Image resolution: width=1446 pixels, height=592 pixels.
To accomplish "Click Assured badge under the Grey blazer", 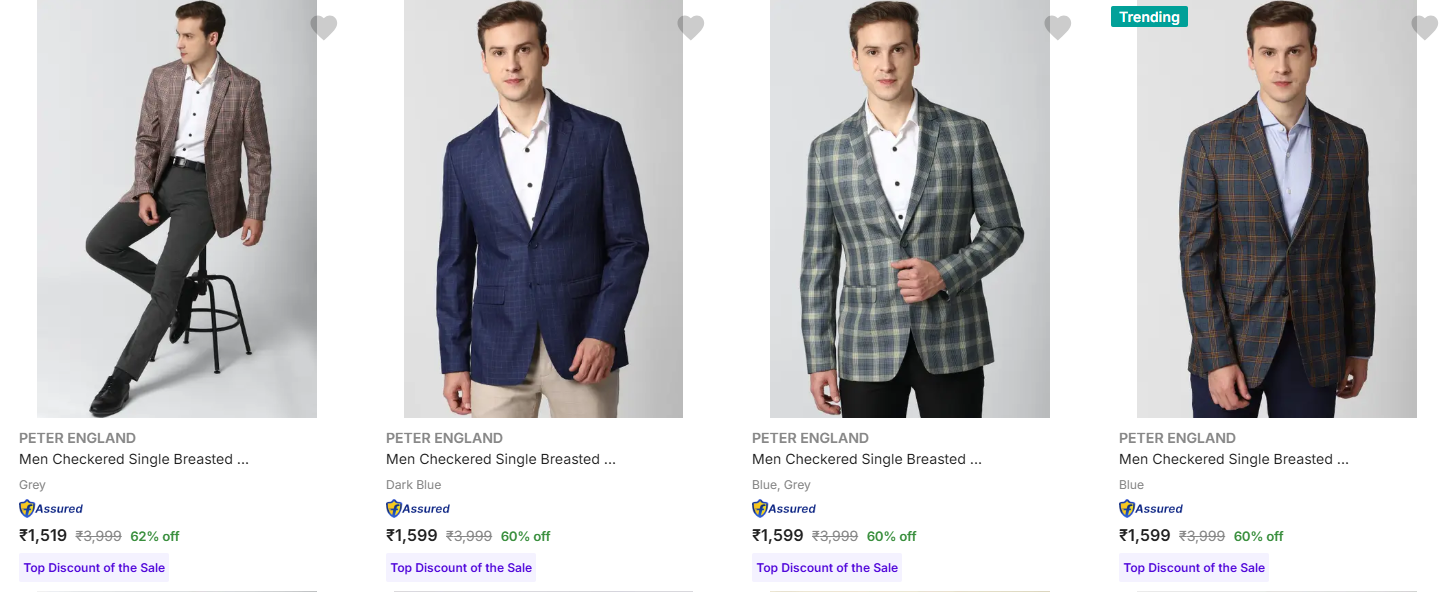I will coord(51,509).
